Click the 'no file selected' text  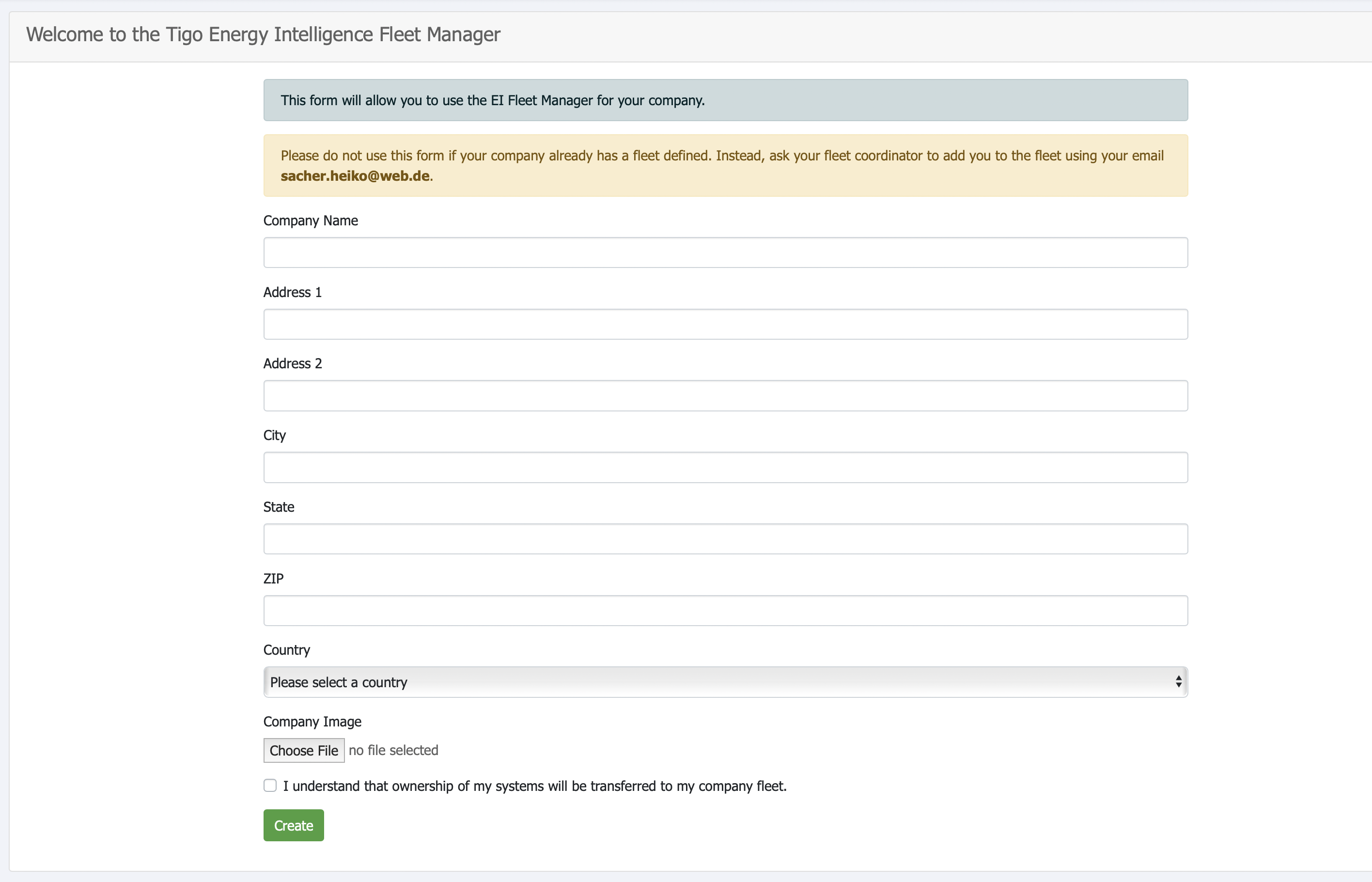pyautogui.click(x=393, y=750)
